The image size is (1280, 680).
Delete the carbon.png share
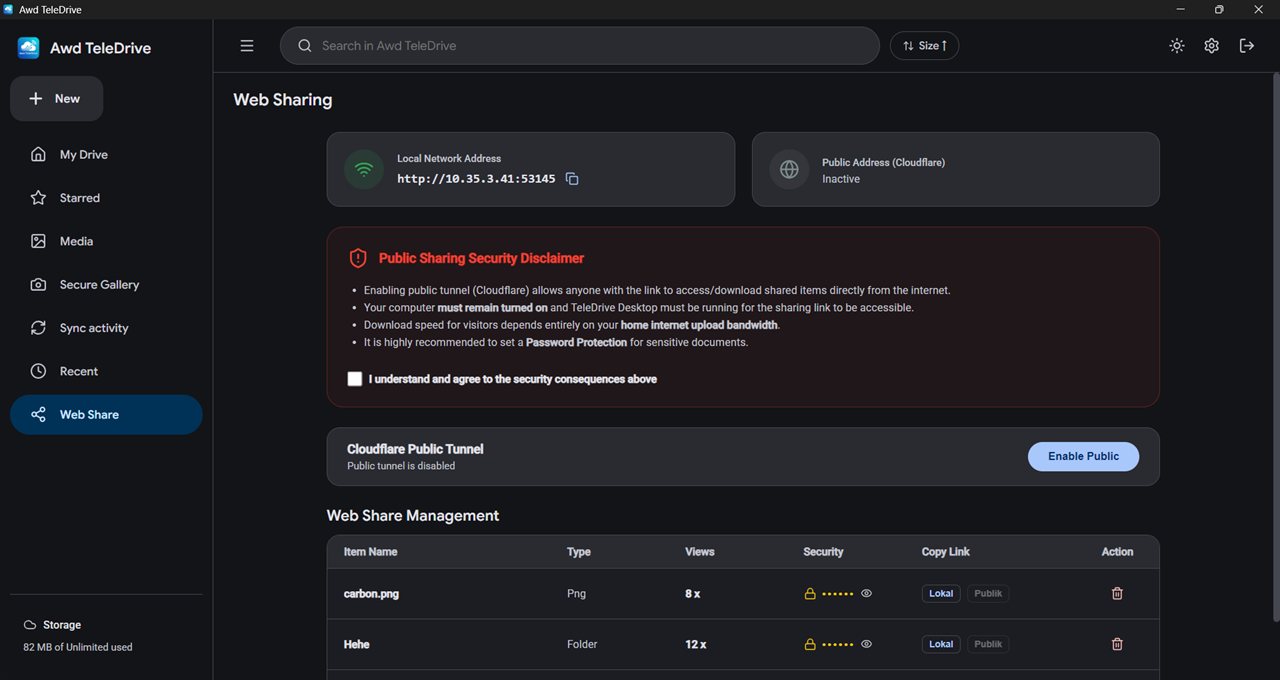point(1117,593)
